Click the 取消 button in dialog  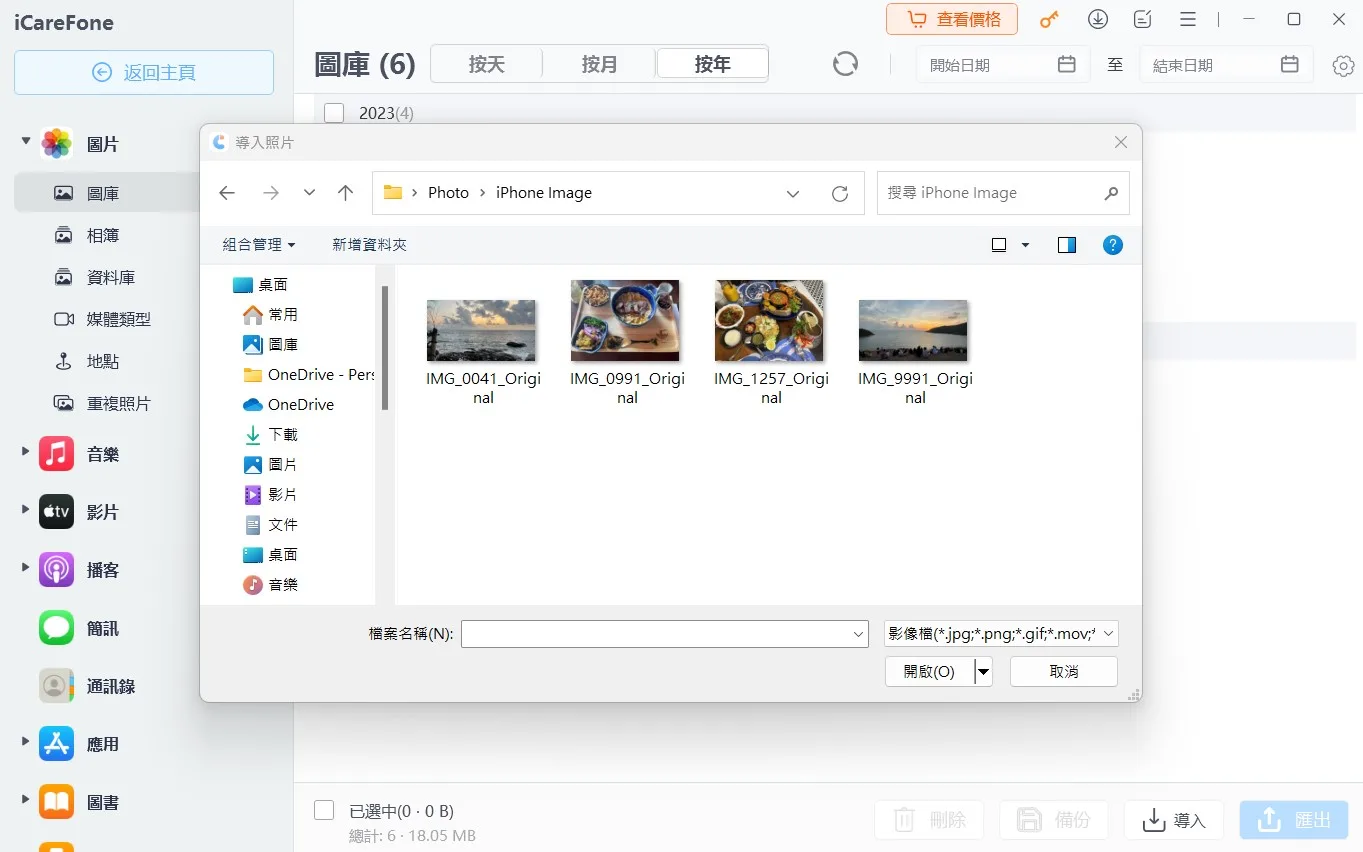(1063, 671)
